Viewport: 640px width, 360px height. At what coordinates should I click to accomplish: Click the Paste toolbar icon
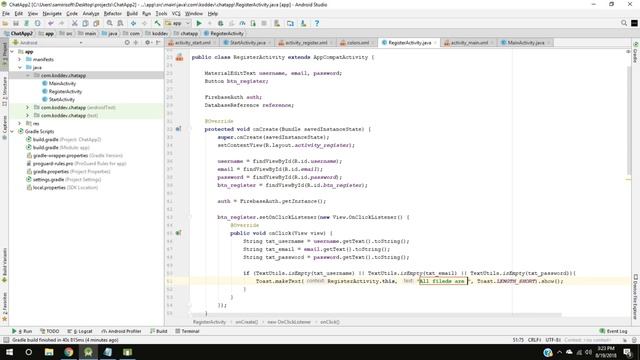pos(96,23)
